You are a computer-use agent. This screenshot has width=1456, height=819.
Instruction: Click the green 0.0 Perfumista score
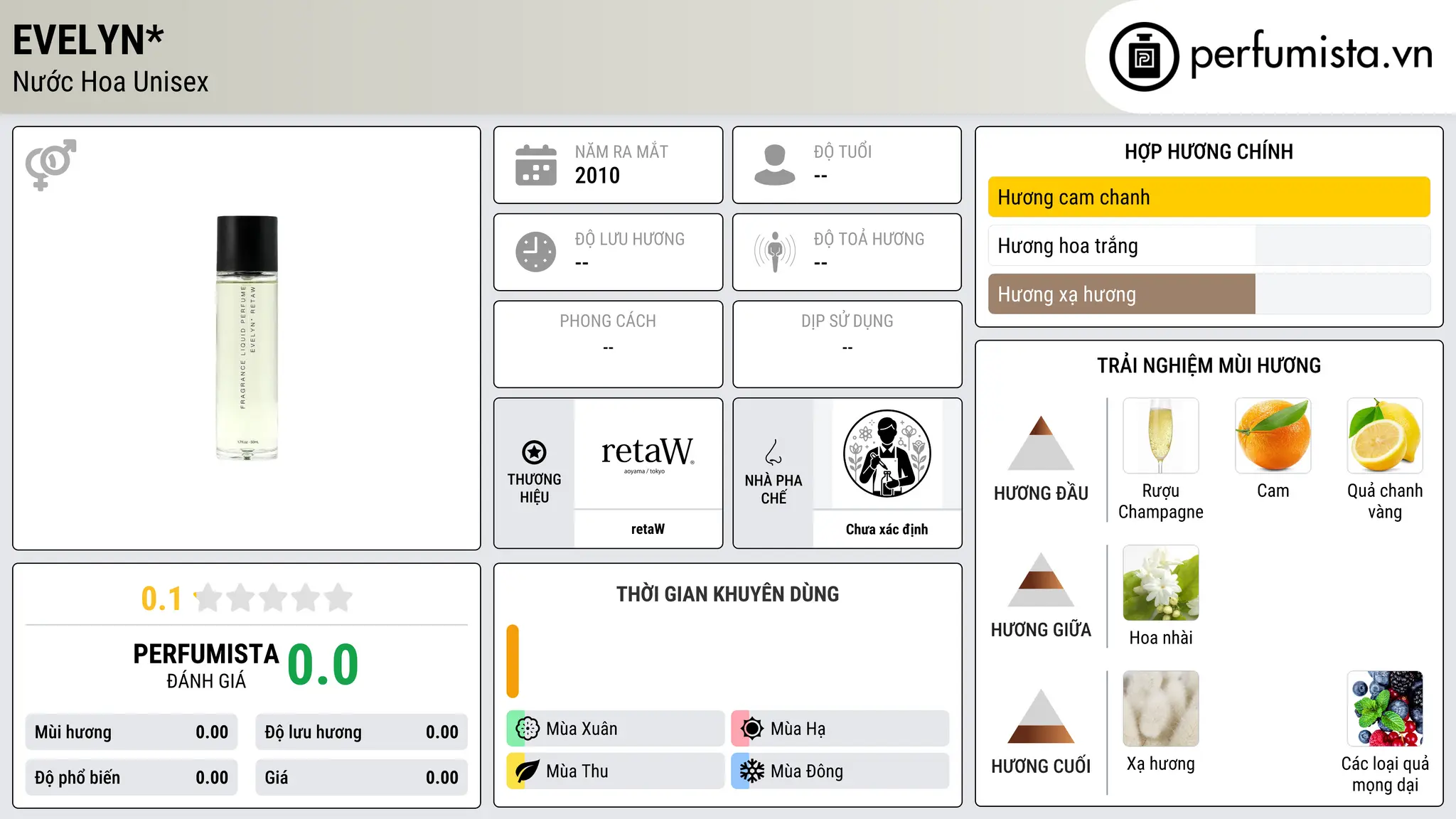pos(323,665)
